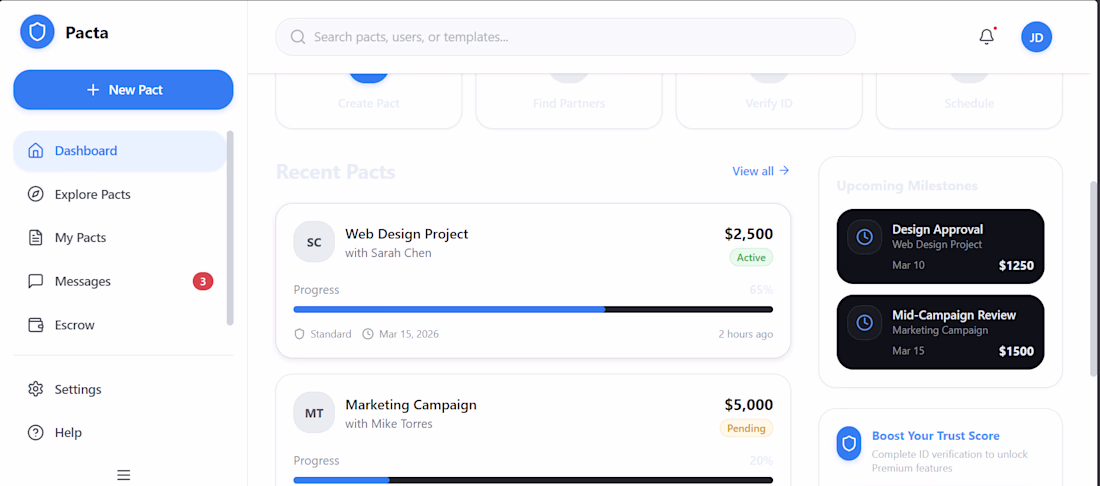Open My Pacts in the sidebar
The width and height of the screenshot is (1100, 486).
(80, 238)
